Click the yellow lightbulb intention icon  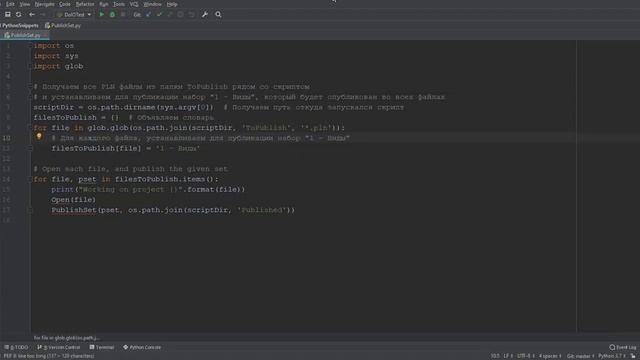(39, 137)
